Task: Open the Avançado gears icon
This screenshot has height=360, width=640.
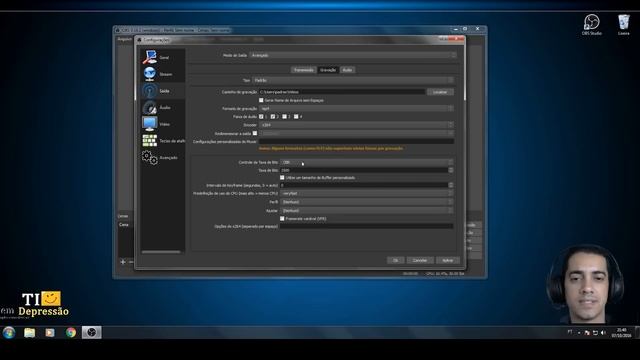Action: pos(150,157)
